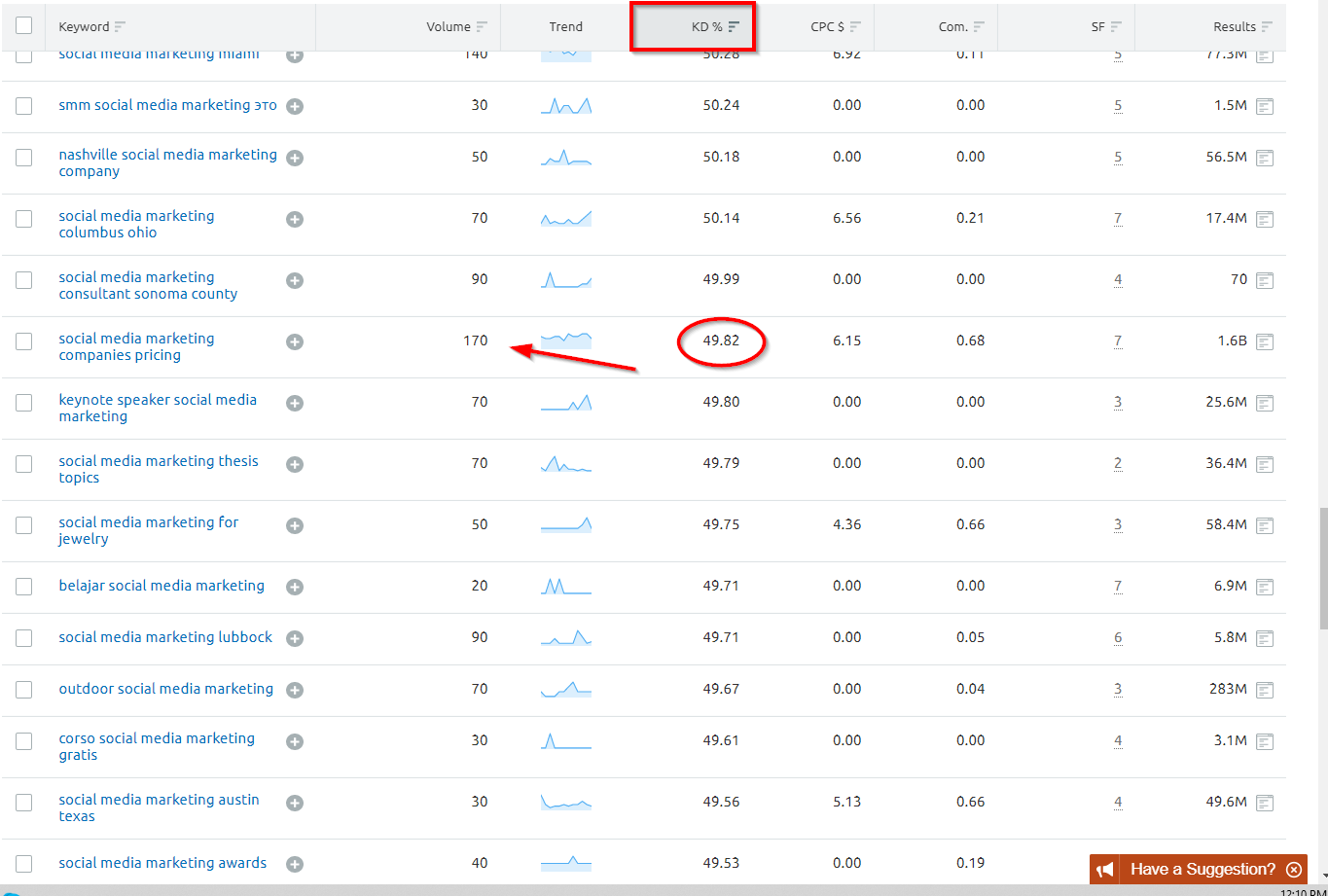
Task: Sort by Volume using its header sort icon
Action: 482,27
